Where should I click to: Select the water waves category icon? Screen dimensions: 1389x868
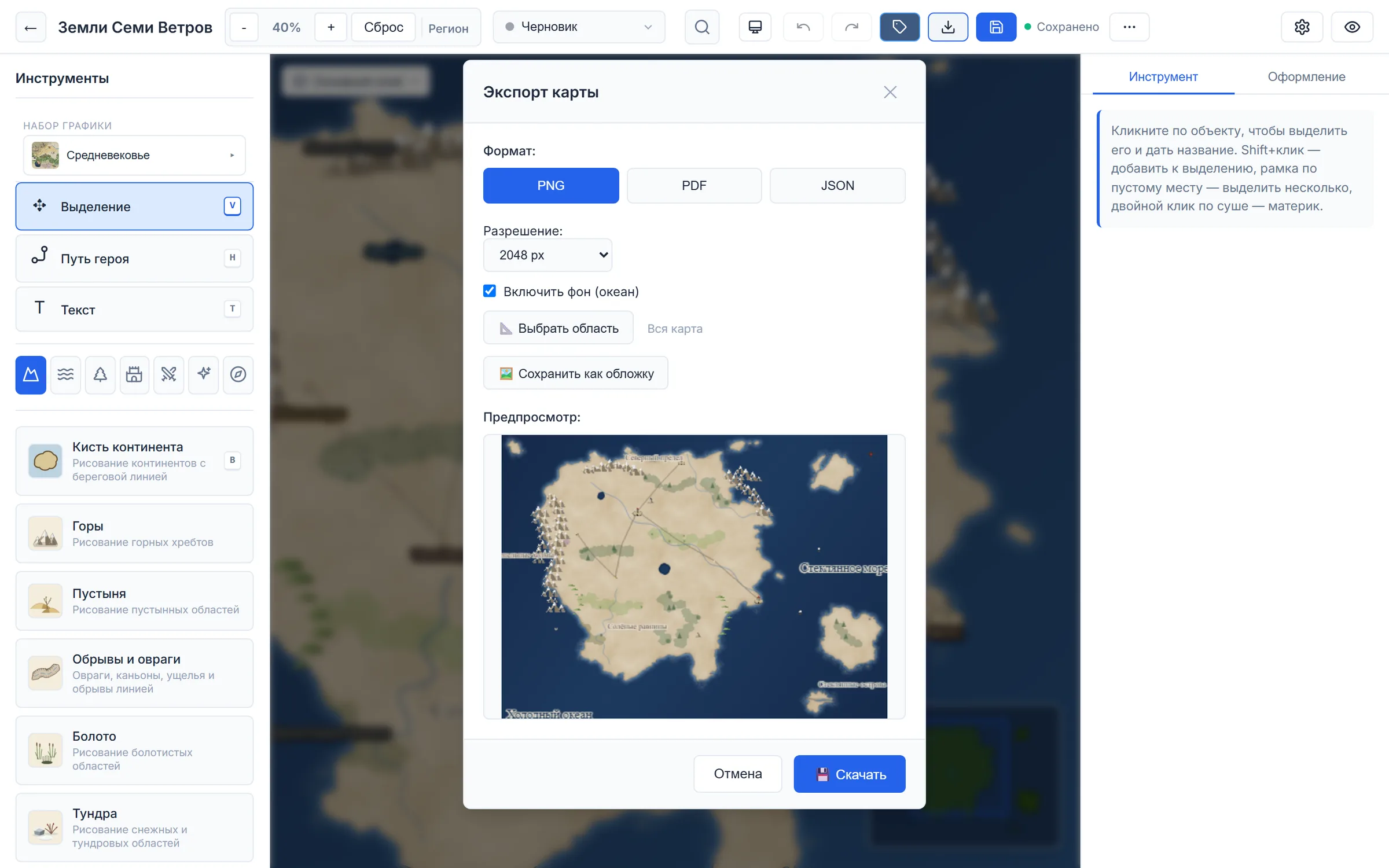(65, 375)
